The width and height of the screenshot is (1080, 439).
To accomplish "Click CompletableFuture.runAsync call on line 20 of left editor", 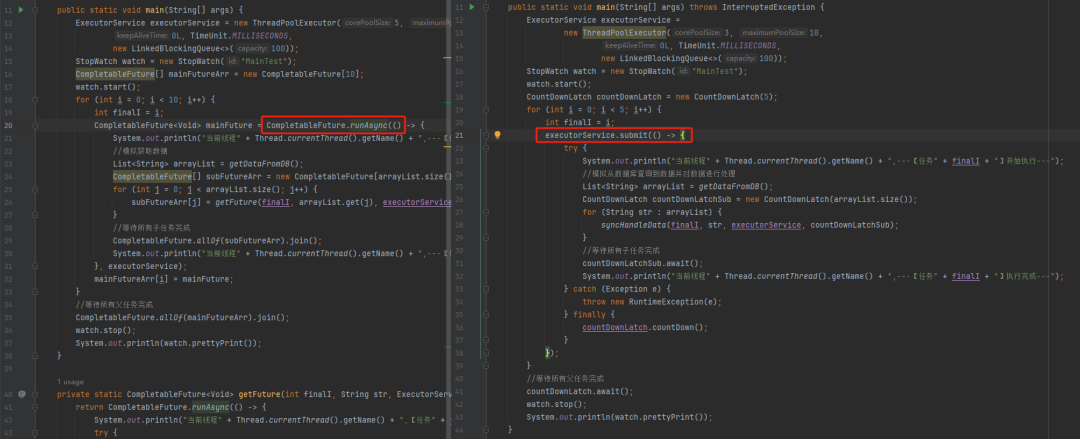I will 333,125.
